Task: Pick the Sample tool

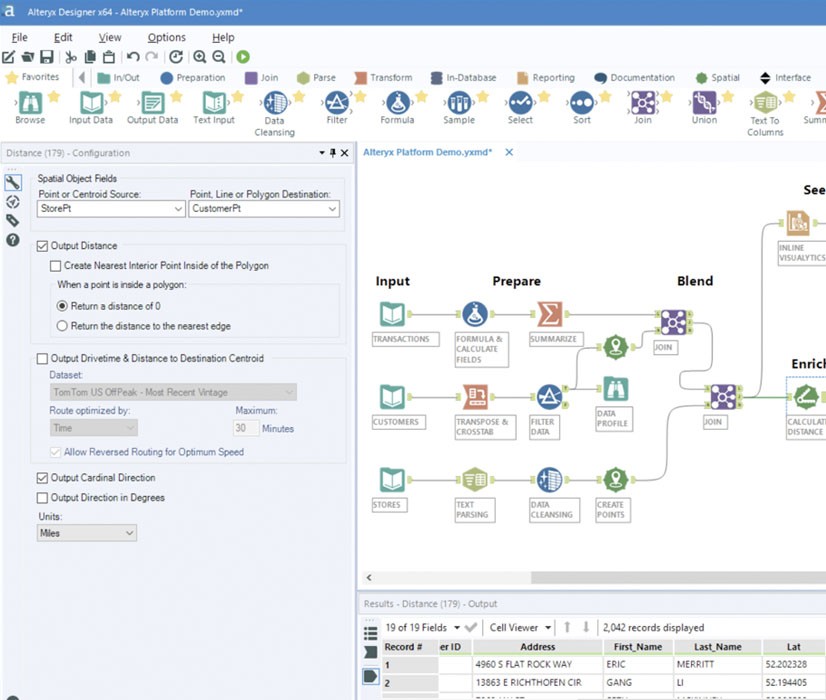Action: 459,103
